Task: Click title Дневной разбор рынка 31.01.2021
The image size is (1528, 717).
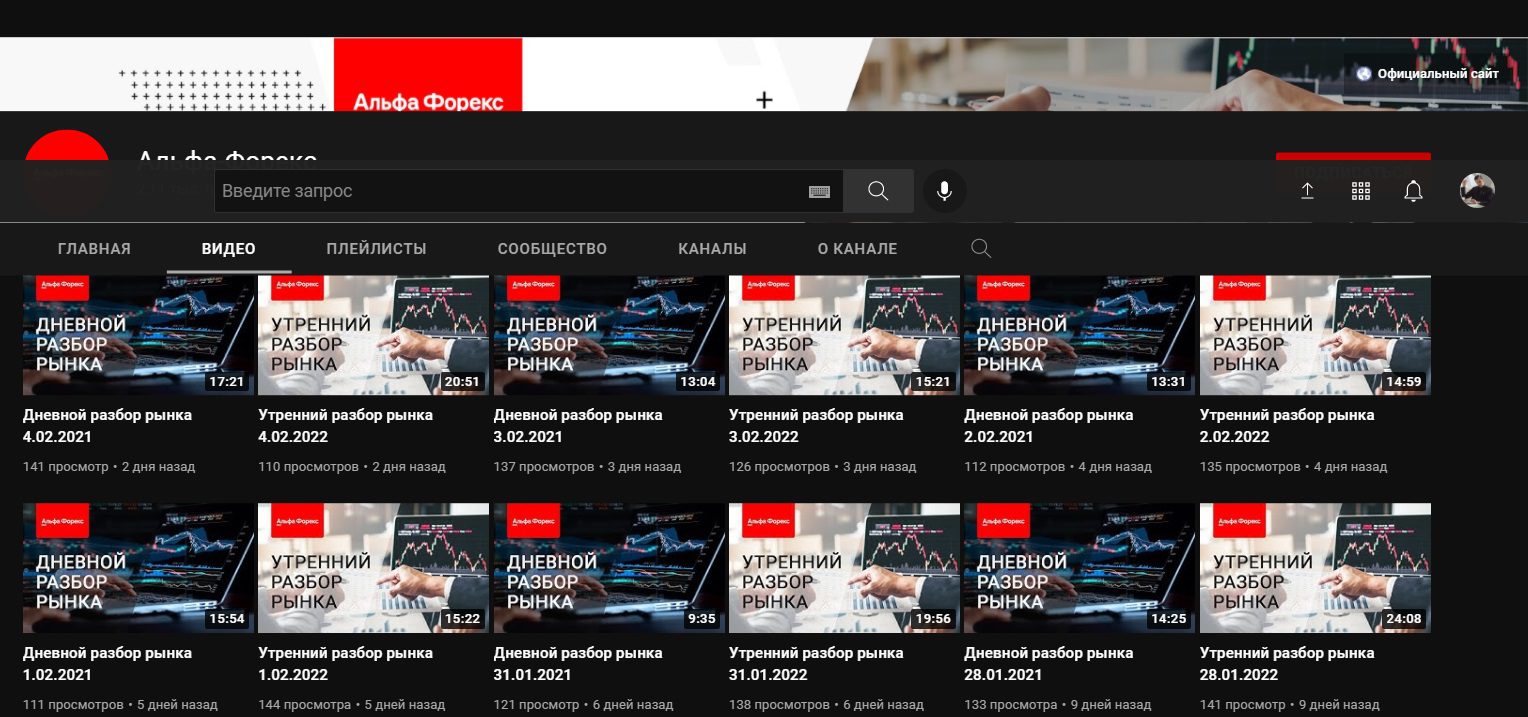Action: tap(578, 664)
